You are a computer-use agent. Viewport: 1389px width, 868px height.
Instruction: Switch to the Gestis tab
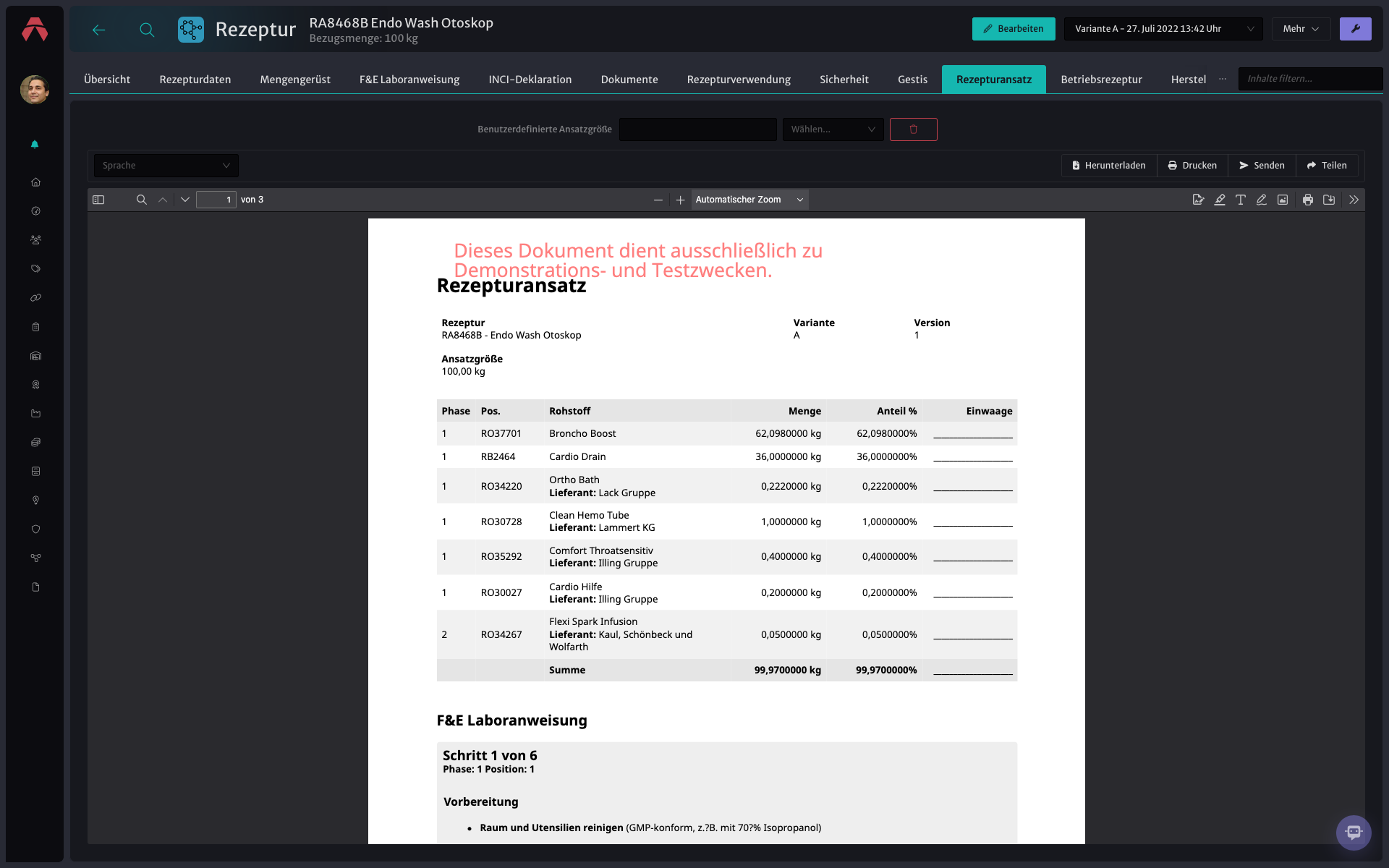(912, 80)
